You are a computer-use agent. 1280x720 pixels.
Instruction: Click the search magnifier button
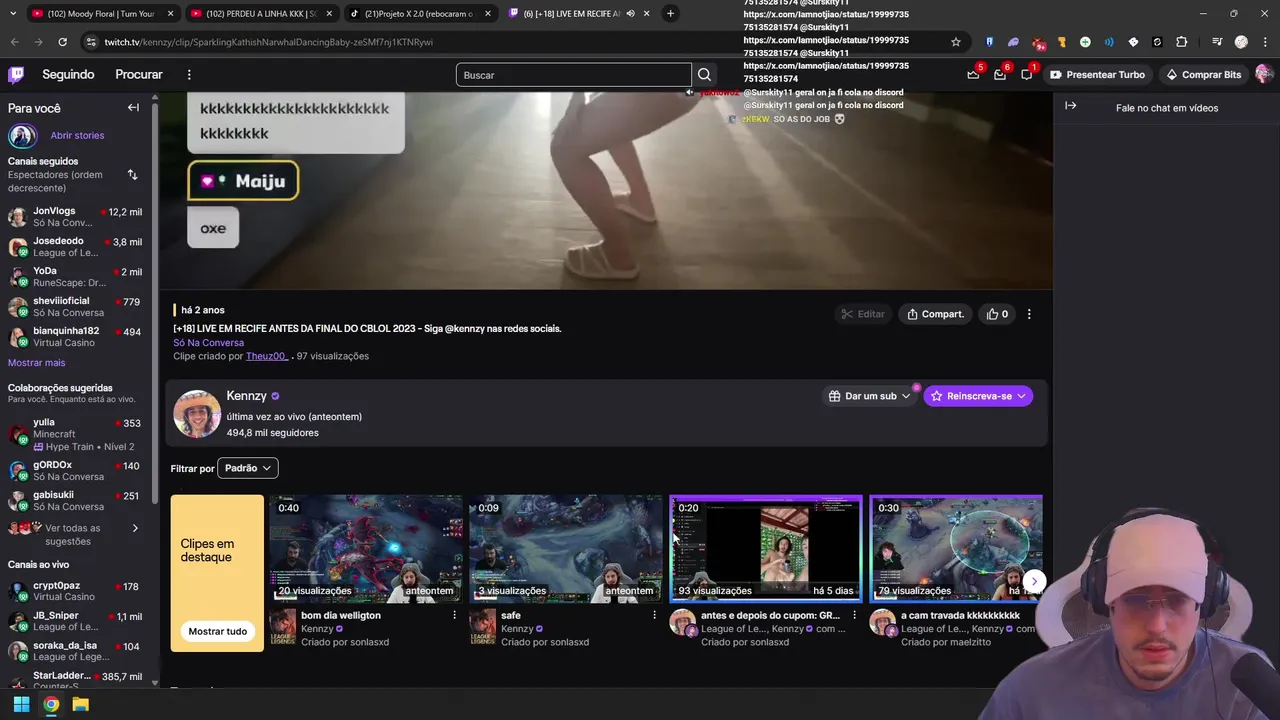(x=704, y=75)
